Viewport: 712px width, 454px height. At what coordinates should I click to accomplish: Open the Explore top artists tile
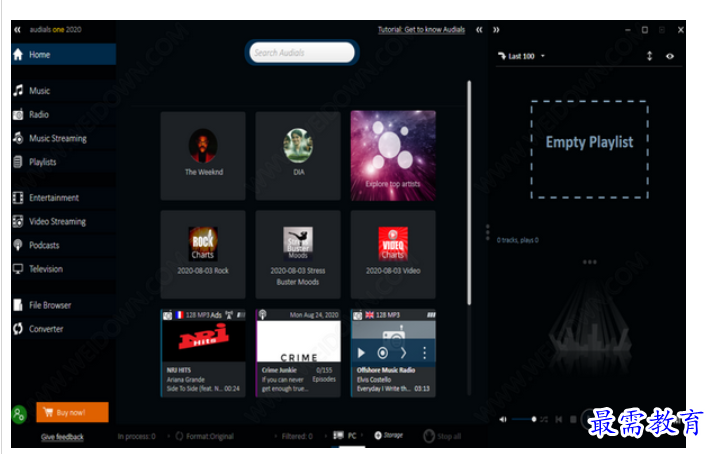393,156
